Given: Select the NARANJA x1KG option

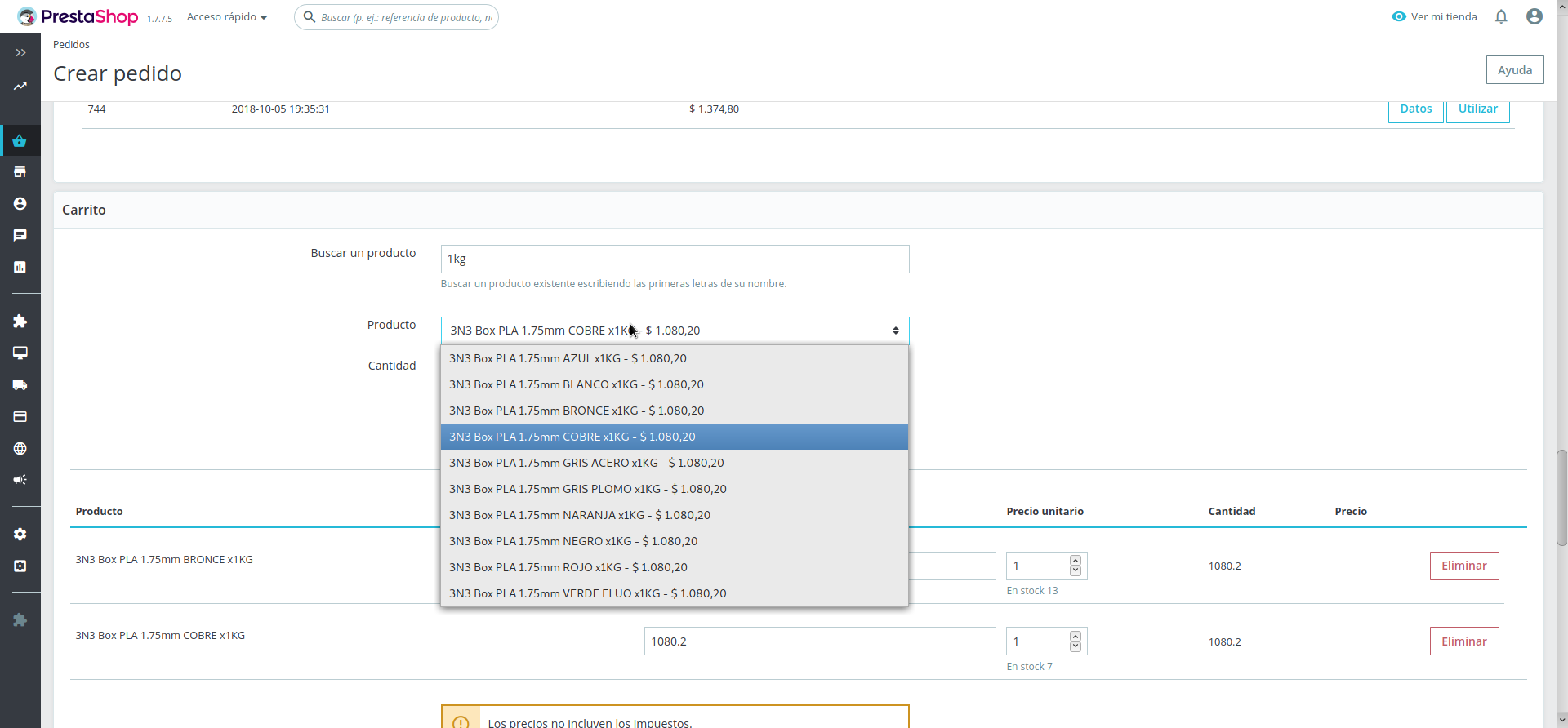Looking at the screenshot, I should 675,515.
